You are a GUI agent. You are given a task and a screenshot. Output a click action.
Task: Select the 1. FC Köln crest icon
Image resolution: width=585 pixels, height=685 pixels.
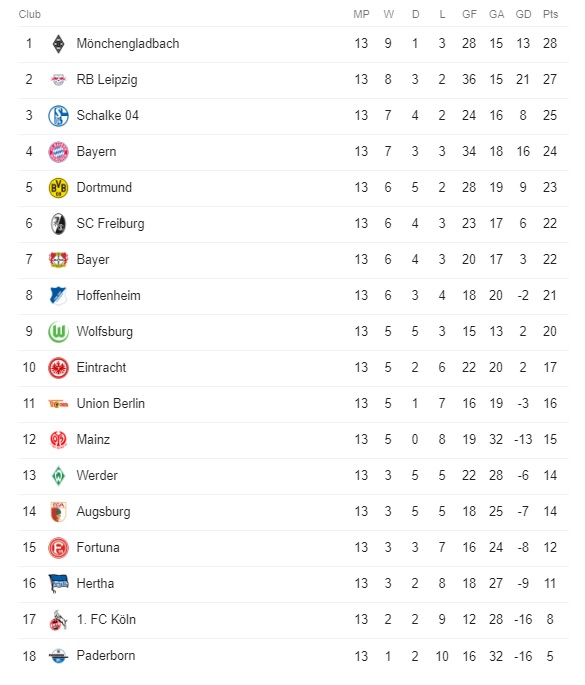pyautogui.click(x=58, y=620)
